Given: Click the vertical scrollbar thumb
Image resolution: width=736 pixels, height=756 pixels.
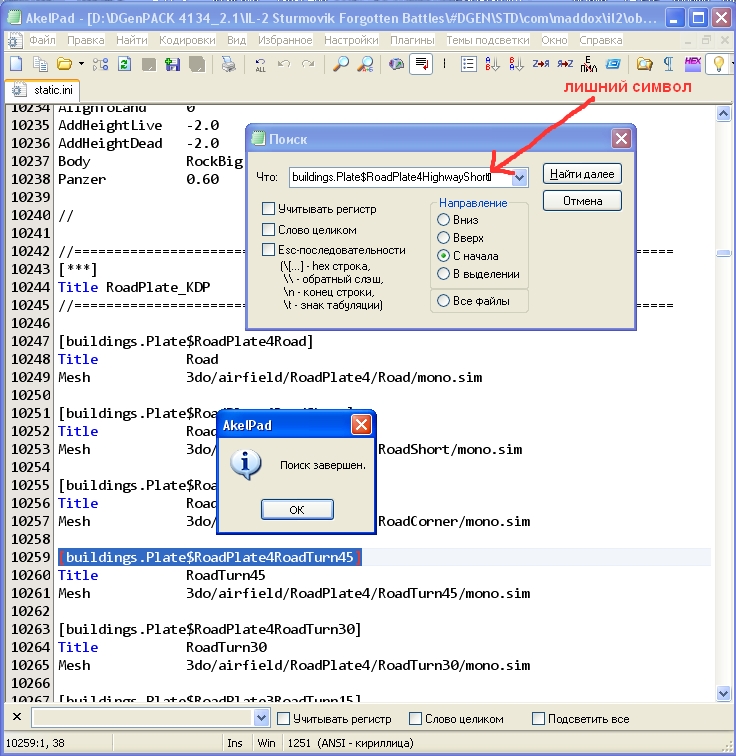Looking at the screenshot, I should point(723,253).
